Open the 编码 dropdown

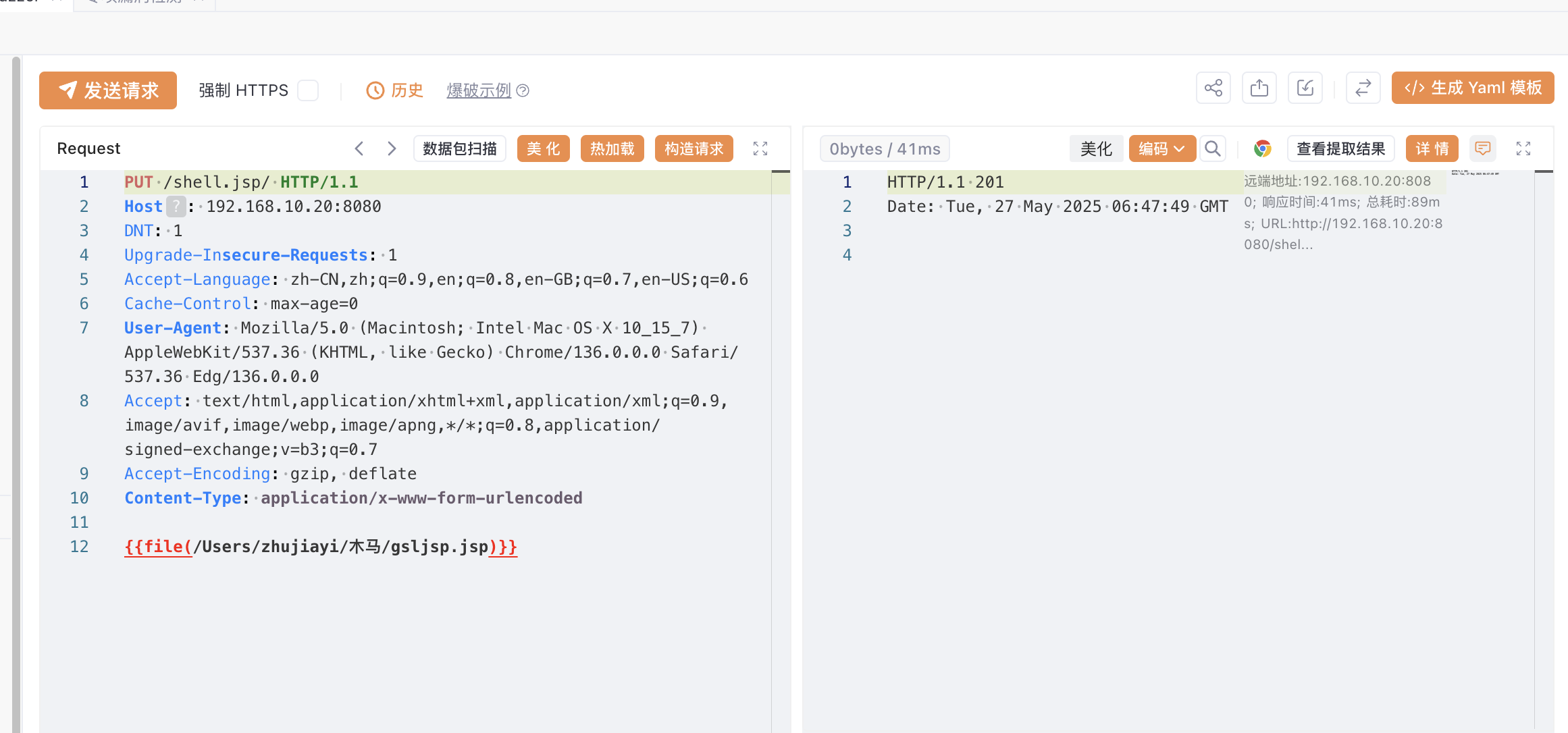pyautogui.click(x=1162, y=148)
